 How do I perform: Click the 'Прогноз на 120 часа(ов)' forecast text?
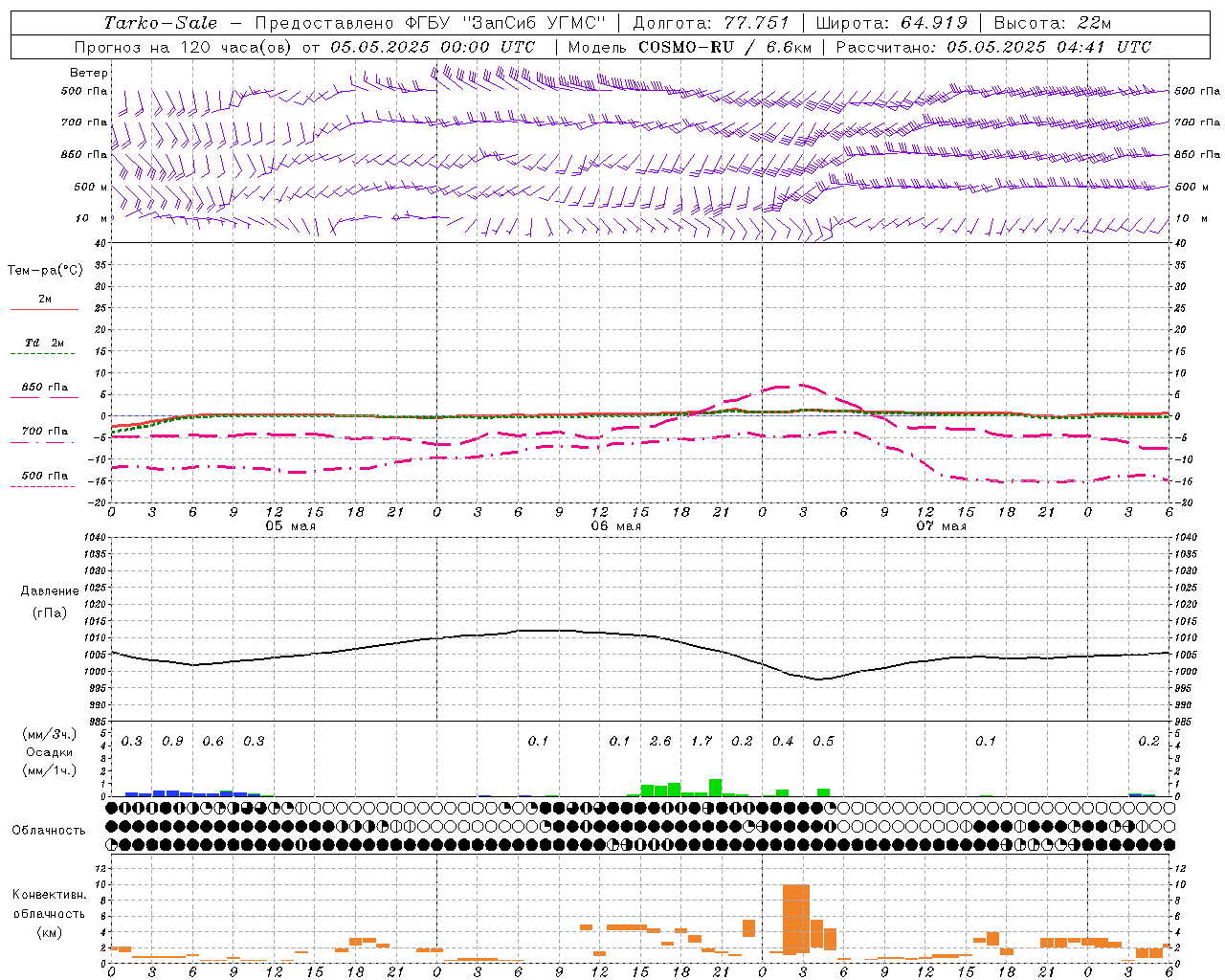[x=184, y=47]
